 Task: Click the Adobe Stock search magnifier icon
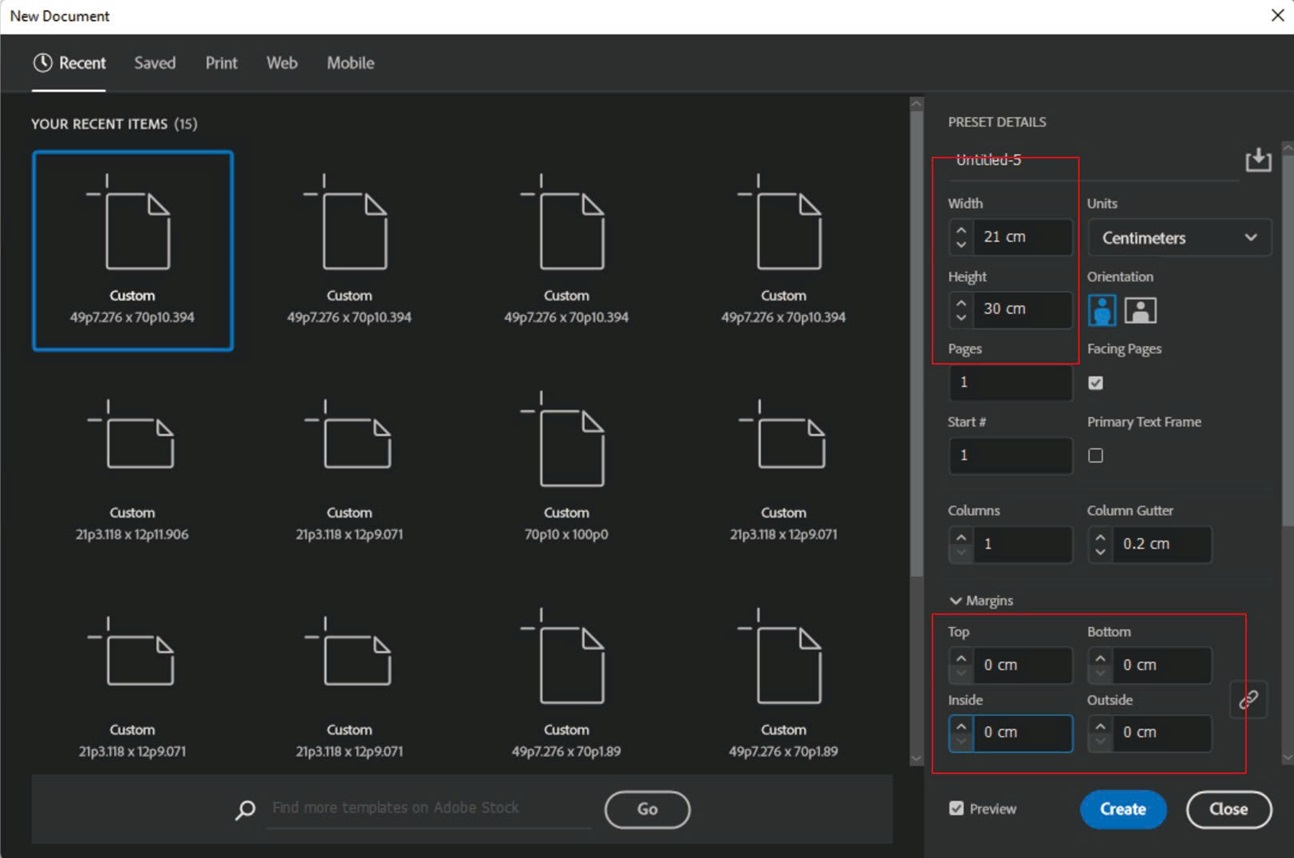(x=245, y=810)
